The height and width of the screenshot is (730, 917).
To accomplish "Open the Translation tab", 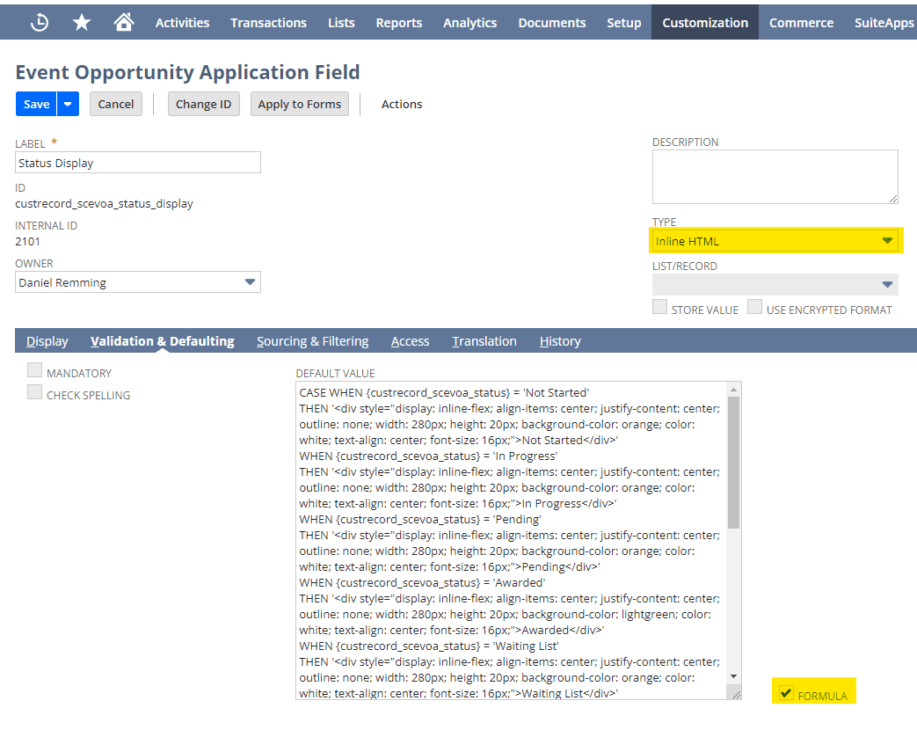I will pos(484,341).
